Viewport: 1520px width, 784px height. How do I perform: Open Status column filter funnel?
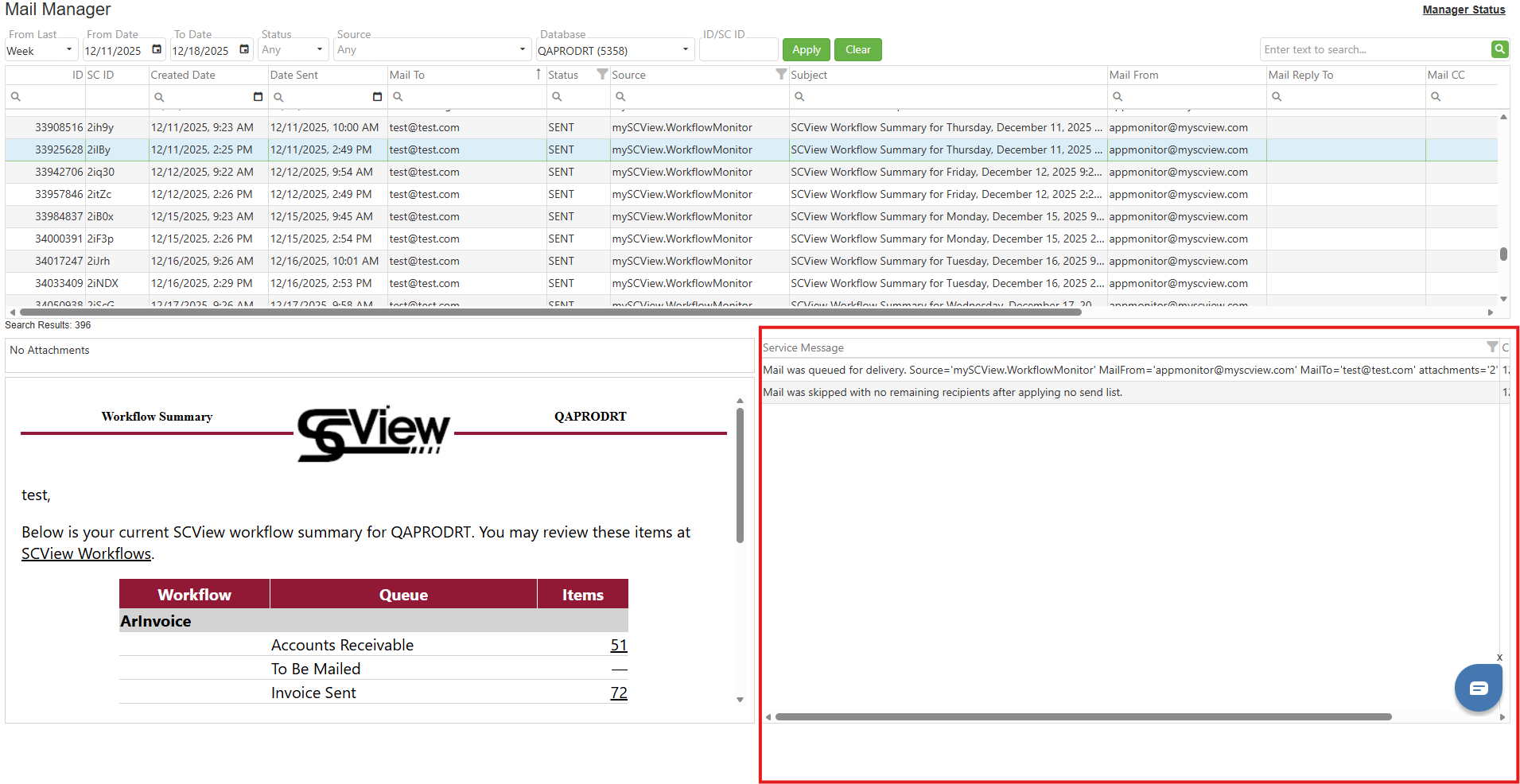coord(602,74)
